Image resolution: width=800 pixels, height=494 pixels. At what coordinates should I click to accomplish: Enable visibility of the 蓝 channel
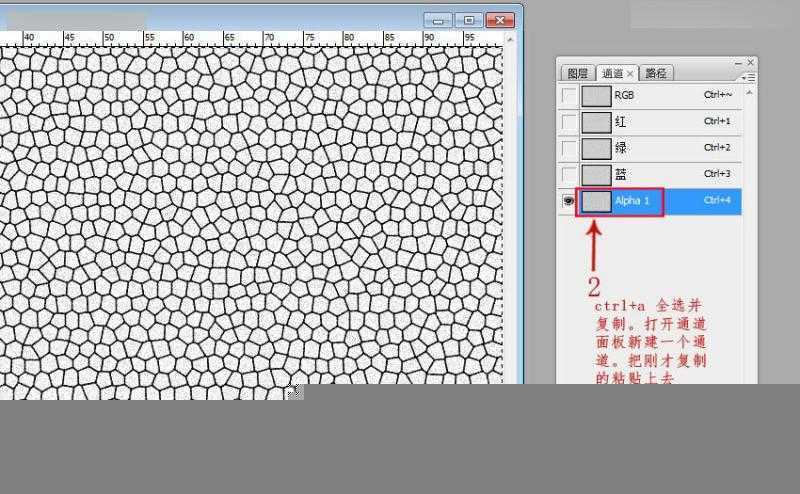pyautogui.click(x=568, y=175)
